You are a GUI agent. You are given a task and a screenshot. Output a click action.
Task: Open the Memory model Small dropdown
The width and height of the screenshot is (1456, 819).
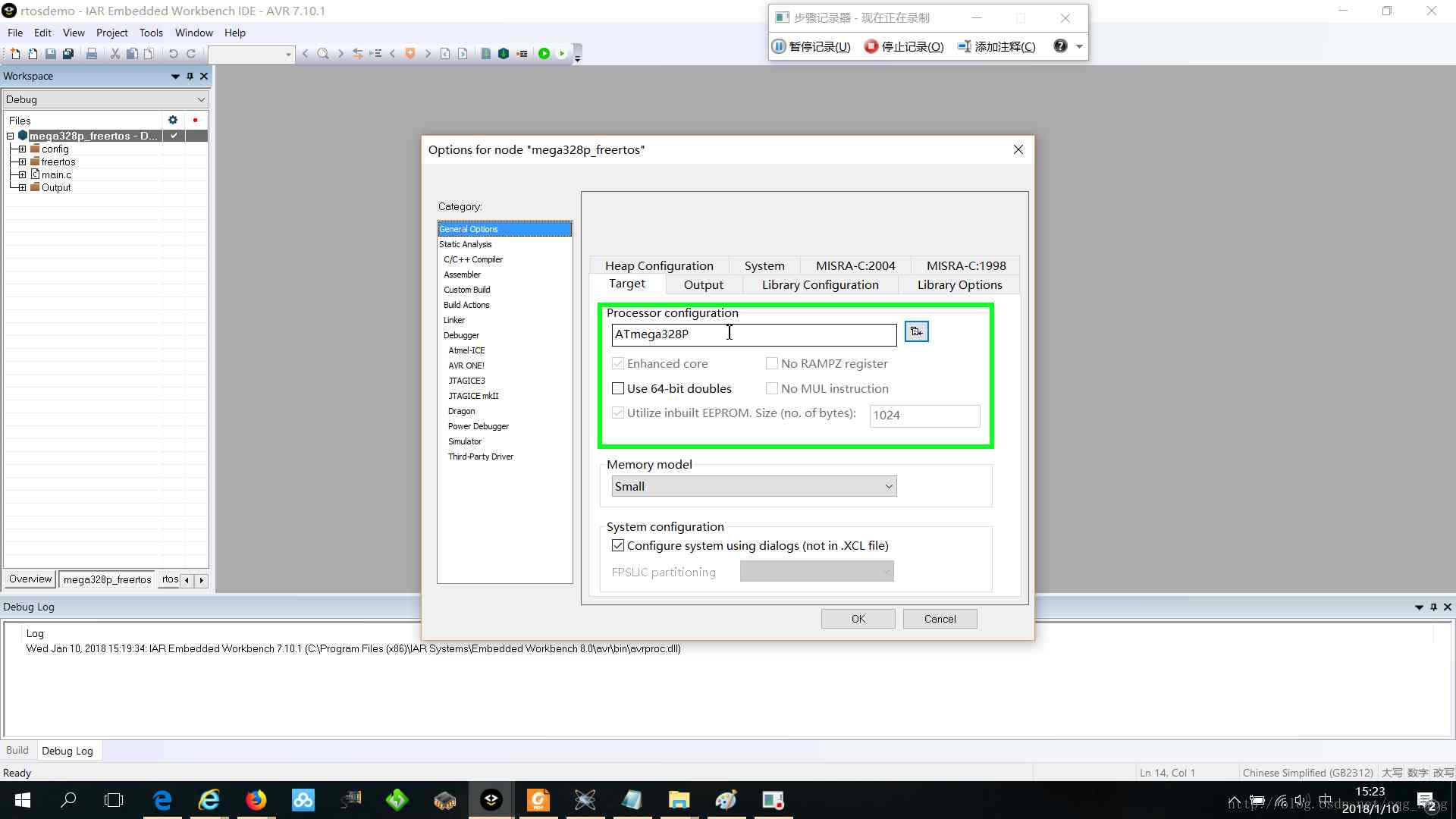(754, 486)
